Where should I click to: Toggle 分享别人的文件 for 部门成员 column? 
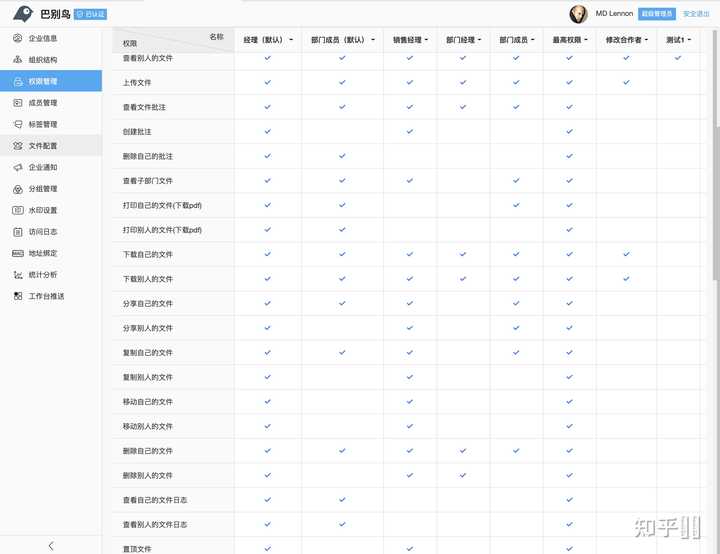[516, 328]
